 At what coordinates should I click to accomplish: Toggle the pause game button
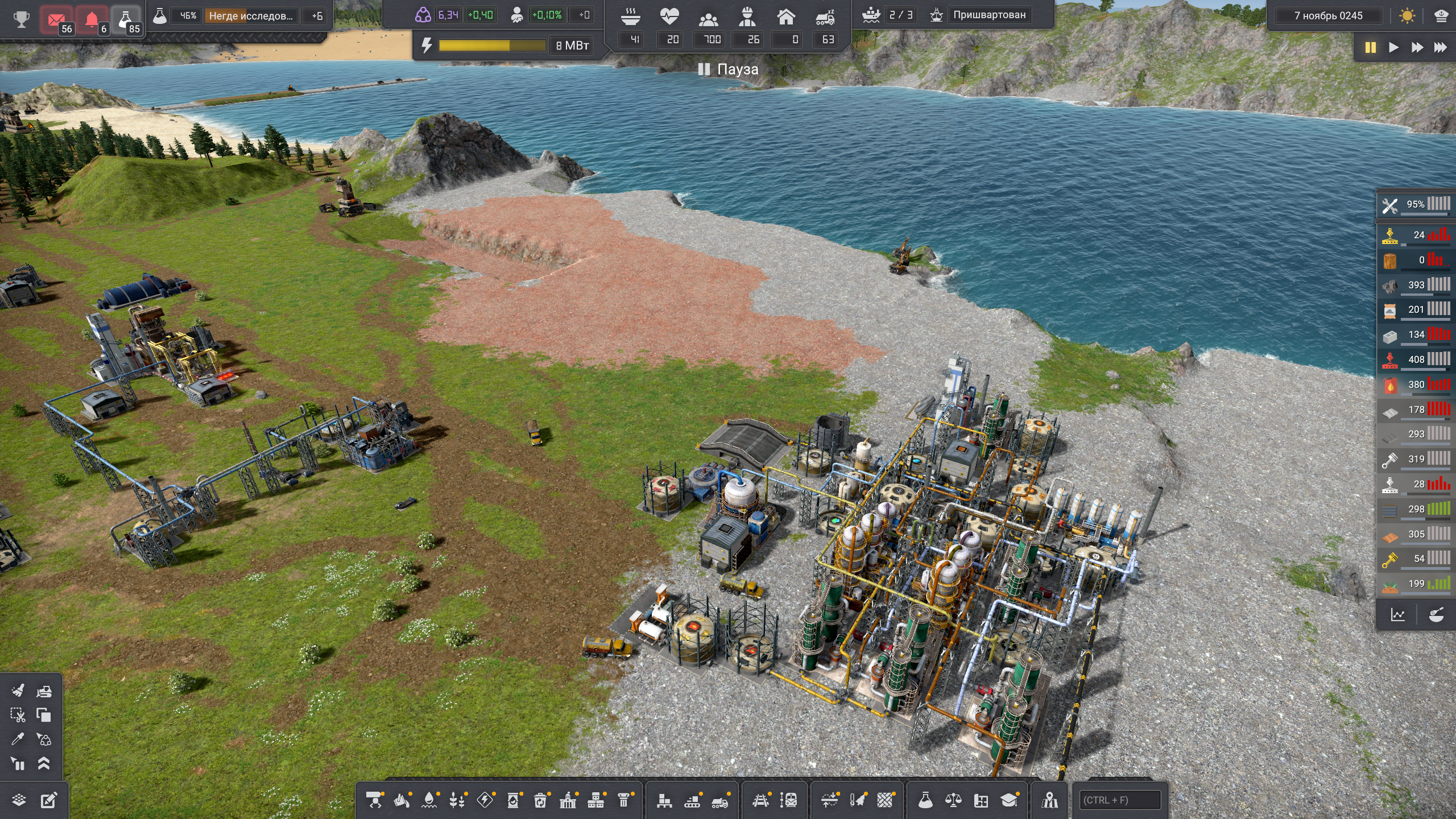[x=1370, y=47]
